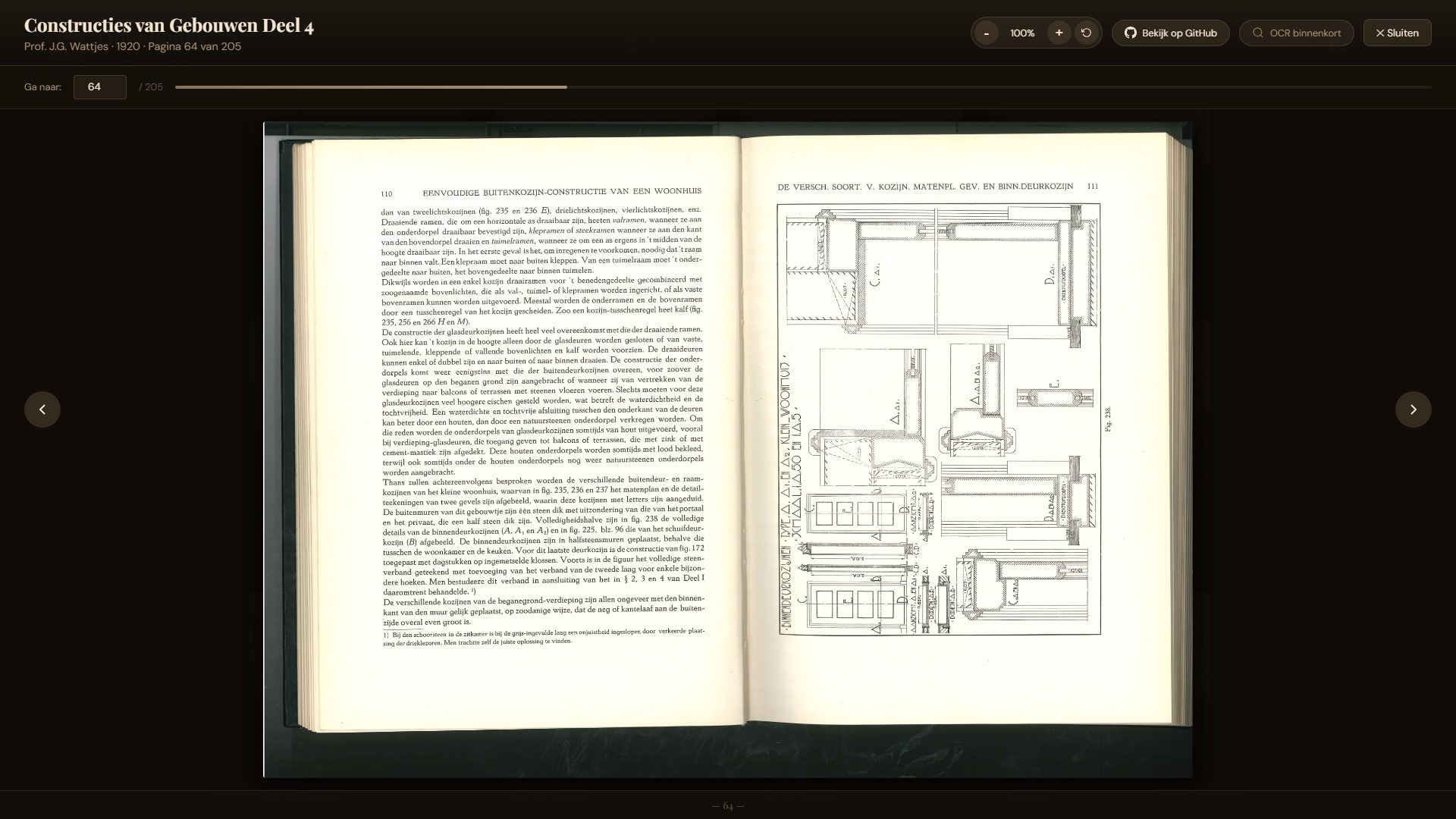The image size is (1456, 819).
Task: Click the page number input showing 64
Action: point(100,87)
